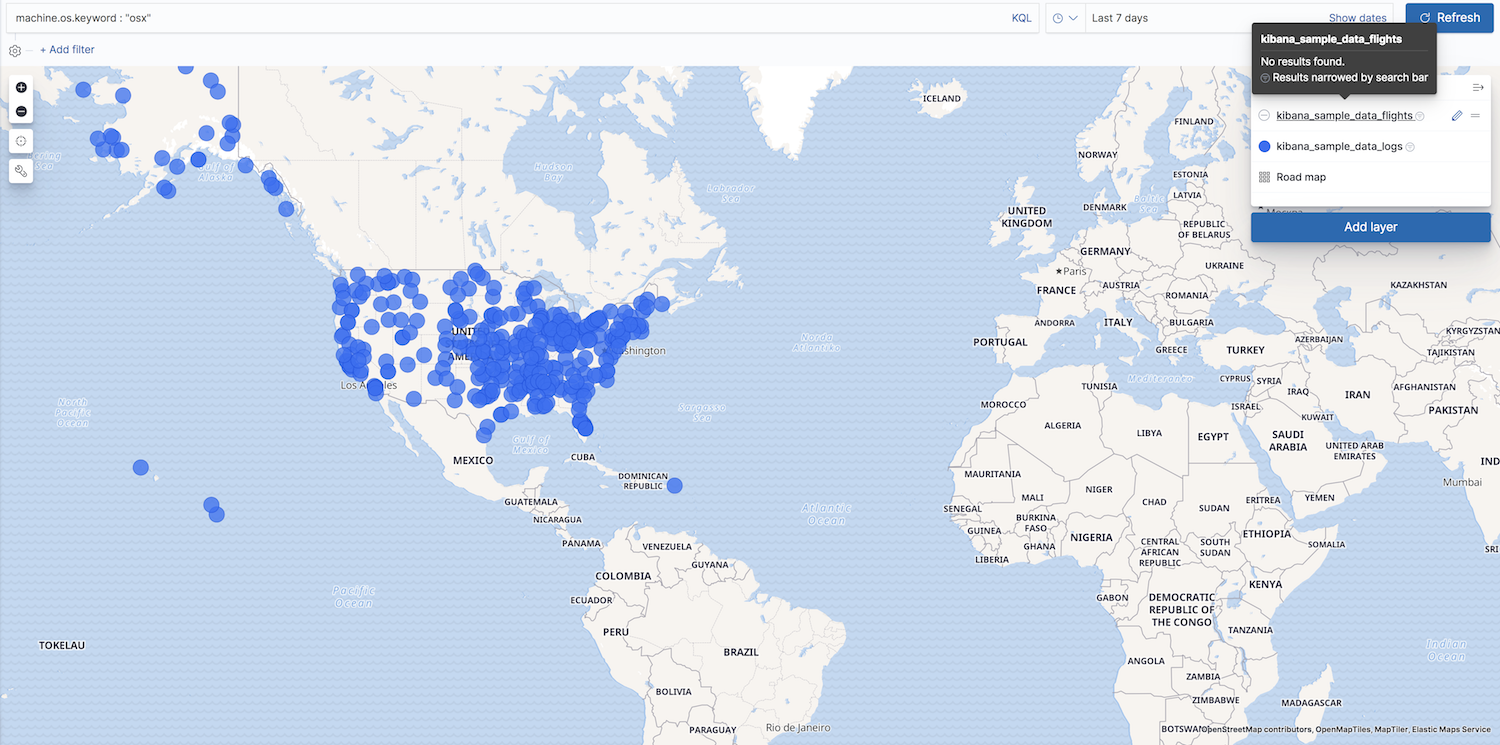Click the Road map layer grid icon
Image resolution: width=1500 pixels, height=745 pixels.
point(1263,177)
